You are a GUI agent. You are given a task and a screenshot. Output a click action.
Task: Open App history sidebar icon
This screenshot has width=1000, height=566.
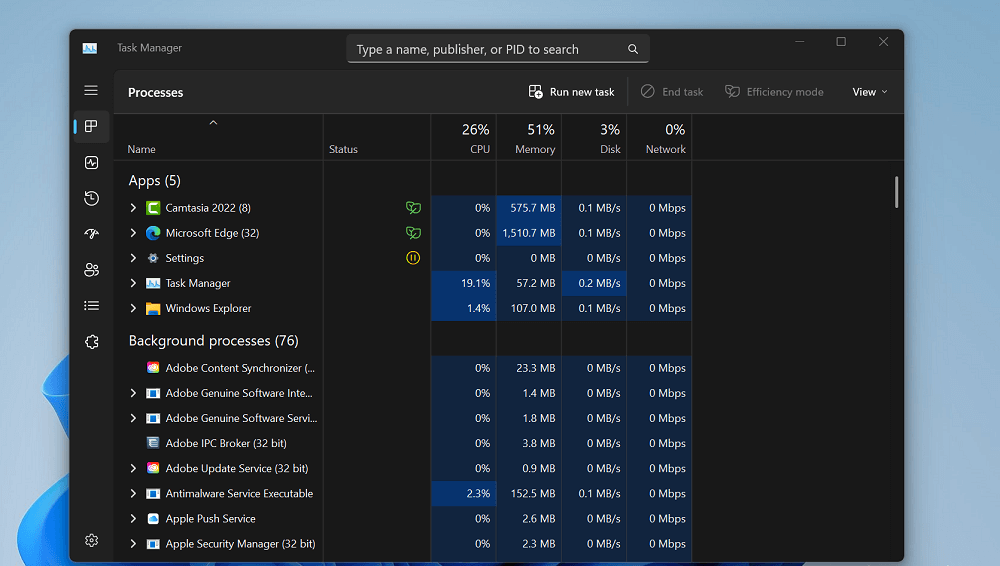coord(91,198)
